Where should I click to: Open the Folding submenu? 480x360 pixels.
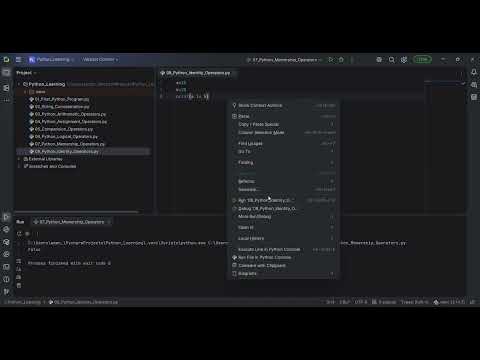[x=284, y=163]
